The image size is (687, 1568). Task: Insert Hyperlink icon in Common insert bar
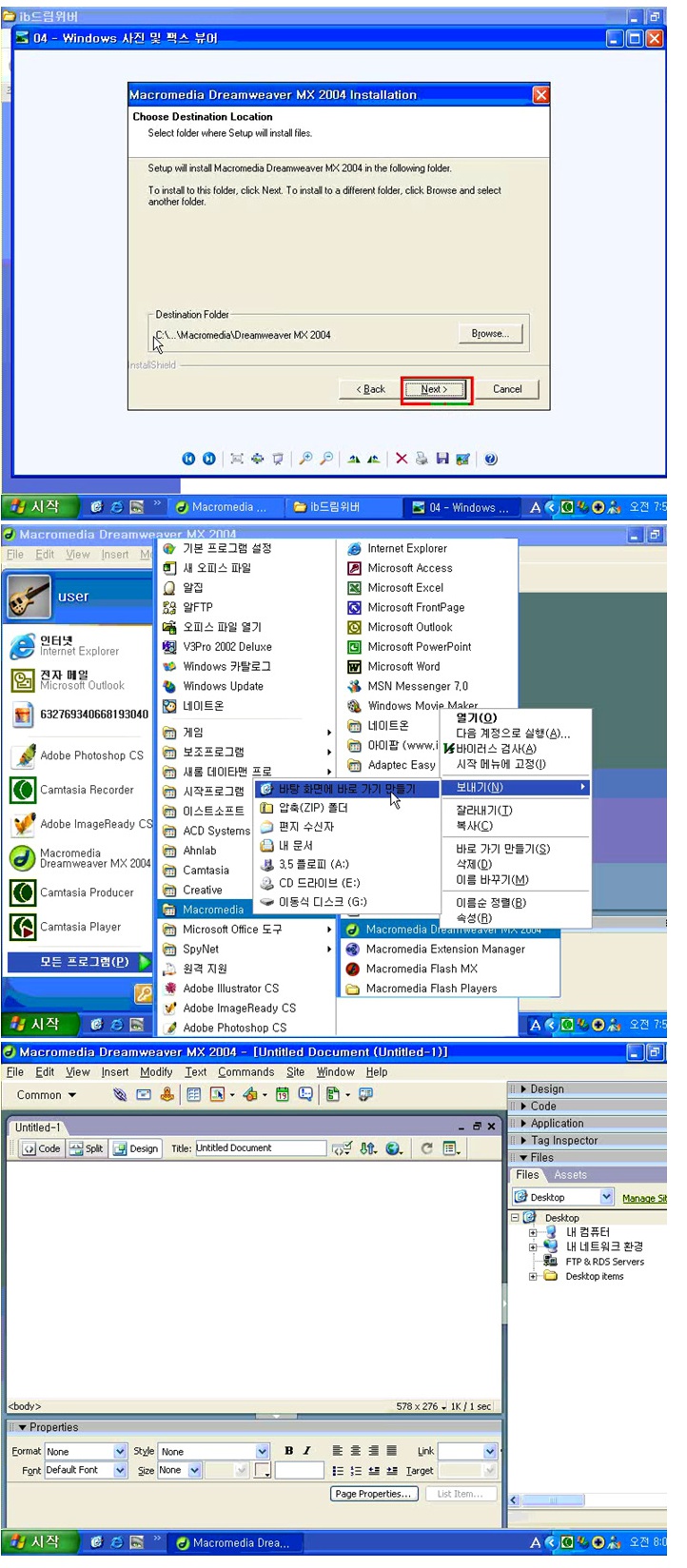(120, 1094)
